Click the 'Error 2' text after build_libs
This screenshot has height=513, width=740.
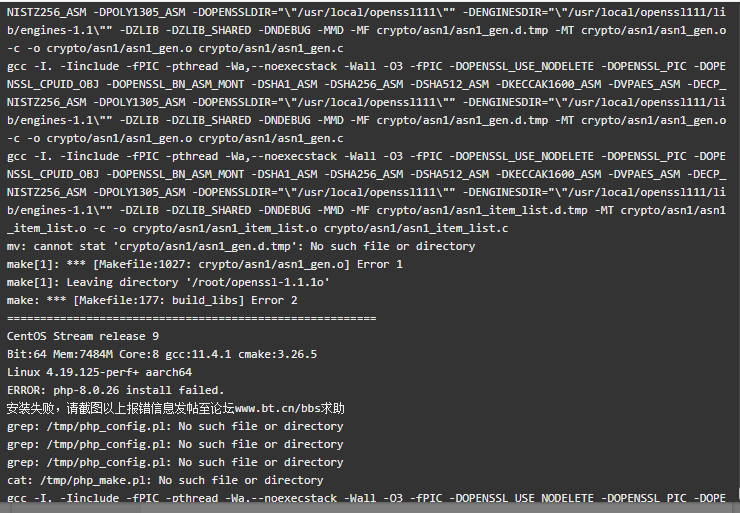click(274, 300)
